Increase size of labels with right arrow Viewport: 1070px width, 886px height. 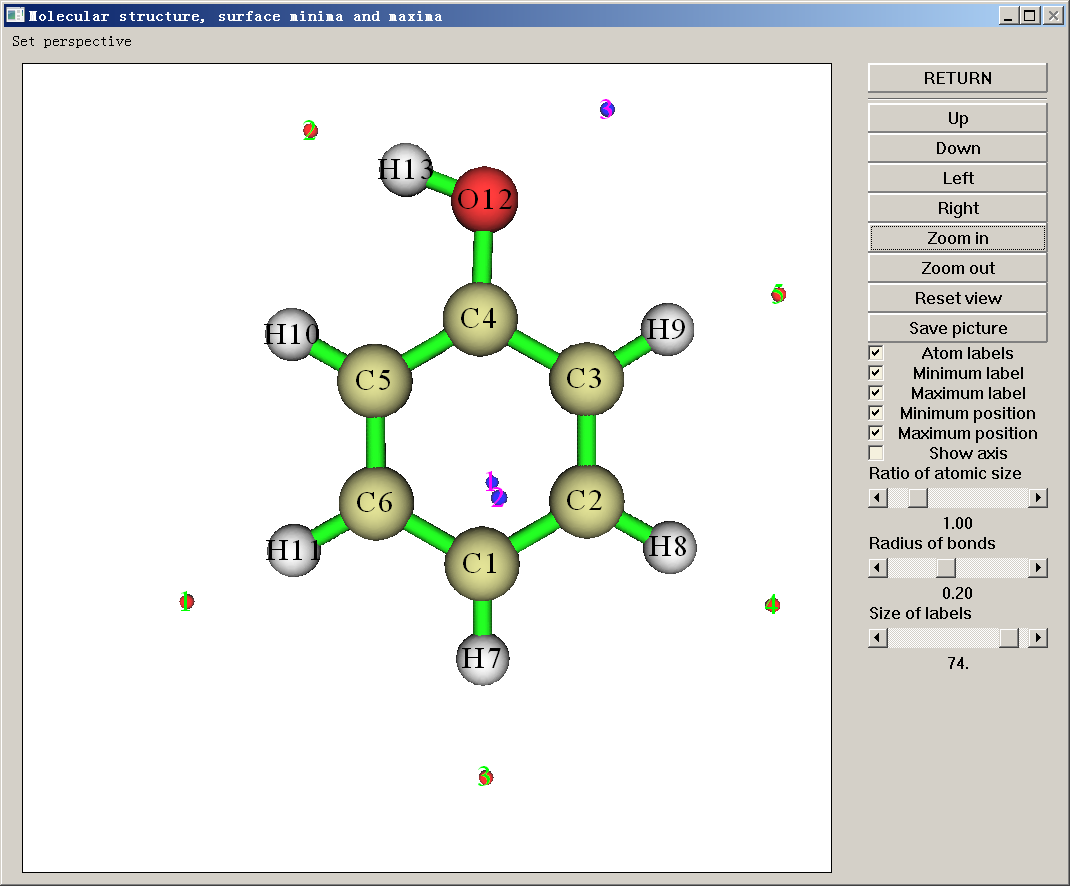pos(1038,638)
